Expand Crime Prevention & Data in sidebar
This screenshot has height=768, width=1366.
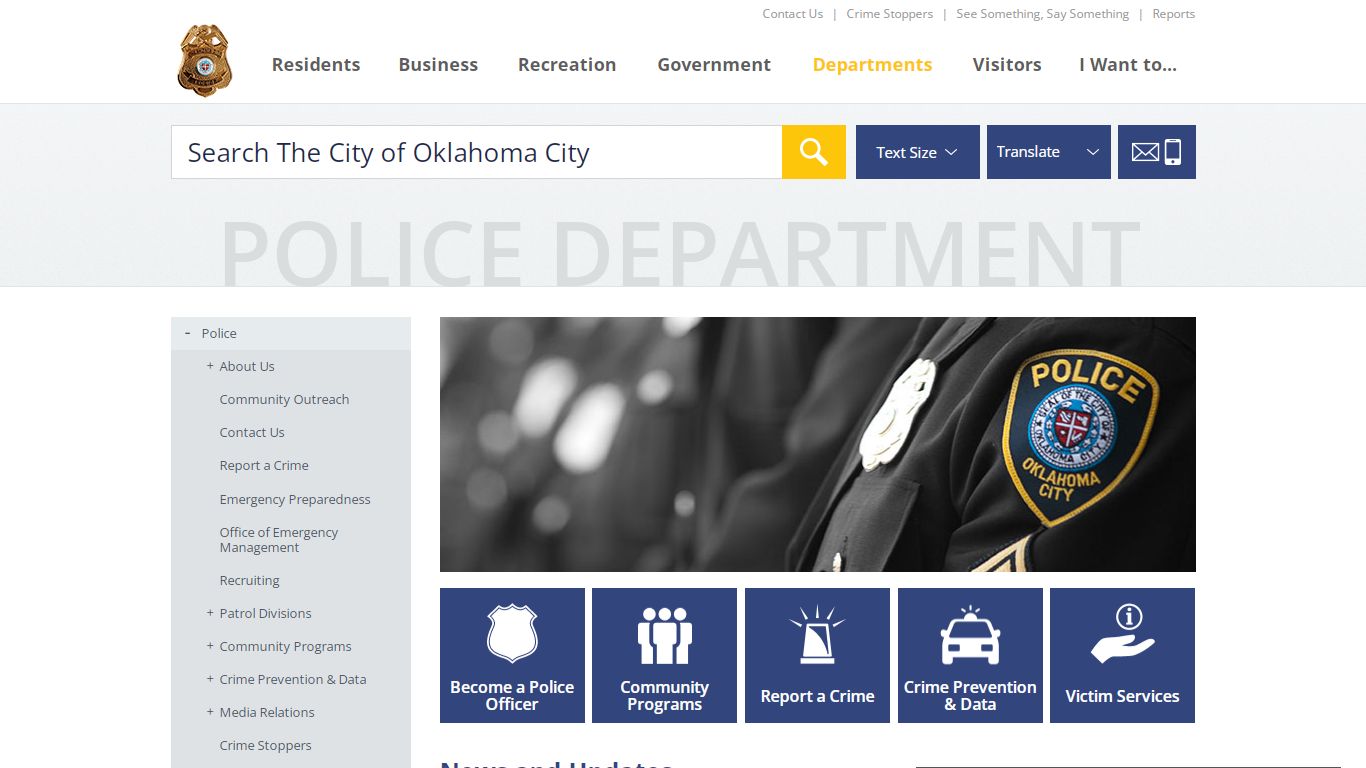click(x=210, y=679)
